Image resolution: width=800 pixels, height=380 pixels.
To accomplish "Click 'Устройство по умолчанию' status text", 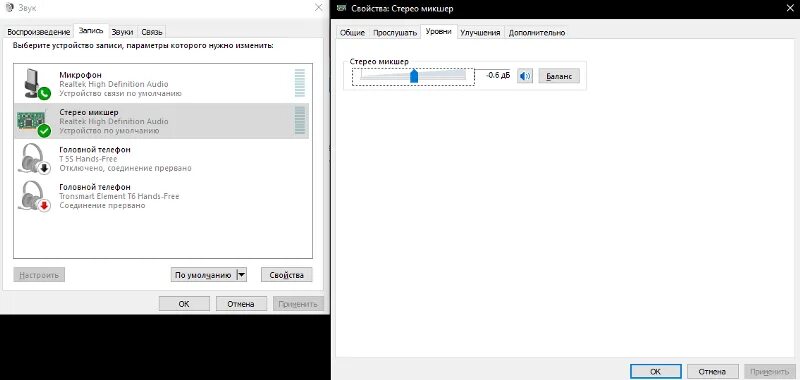I will point(109,131).
